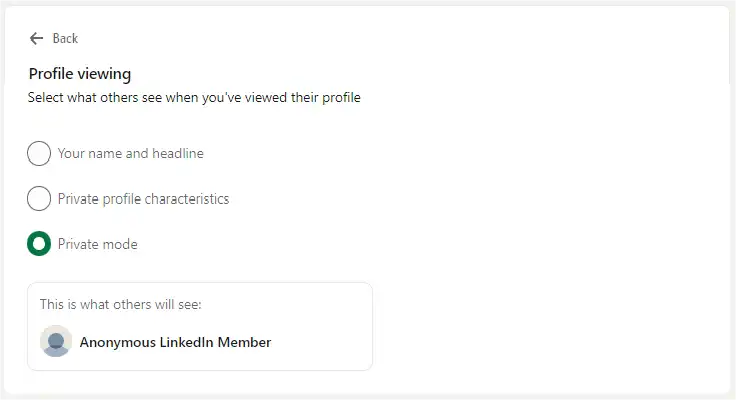Image resolution: width=736 pixels, height=400 pixels.
Task: Click the Private mode label text
Action: [x=98, y=244]
